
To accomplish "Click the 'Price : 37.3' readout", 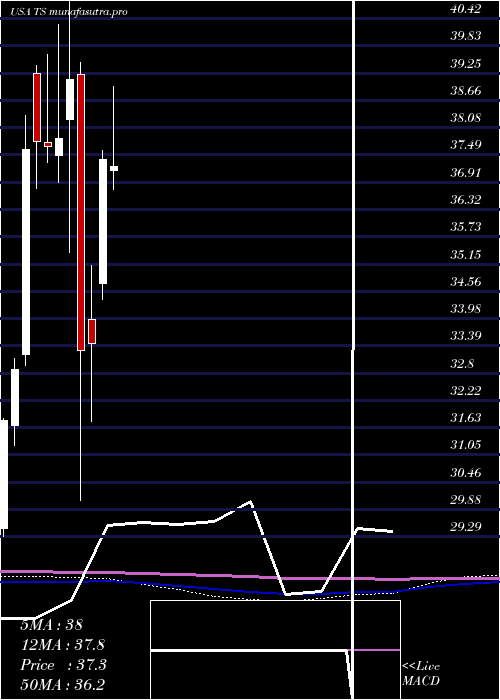I will 63,665.
